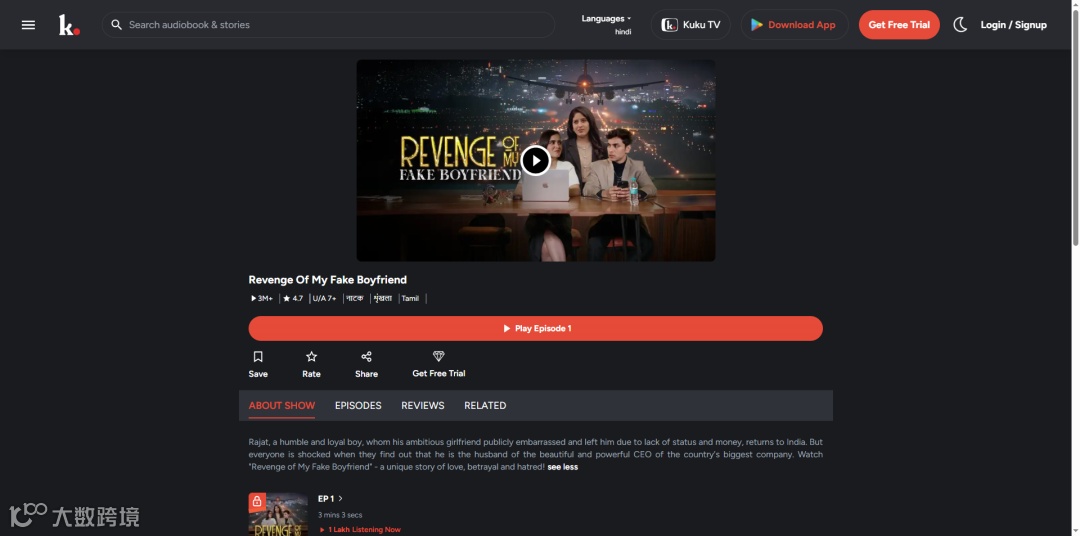Collapse description with see less
The height and width of the screenshot is (536, 1080).
tap(563, 467)
